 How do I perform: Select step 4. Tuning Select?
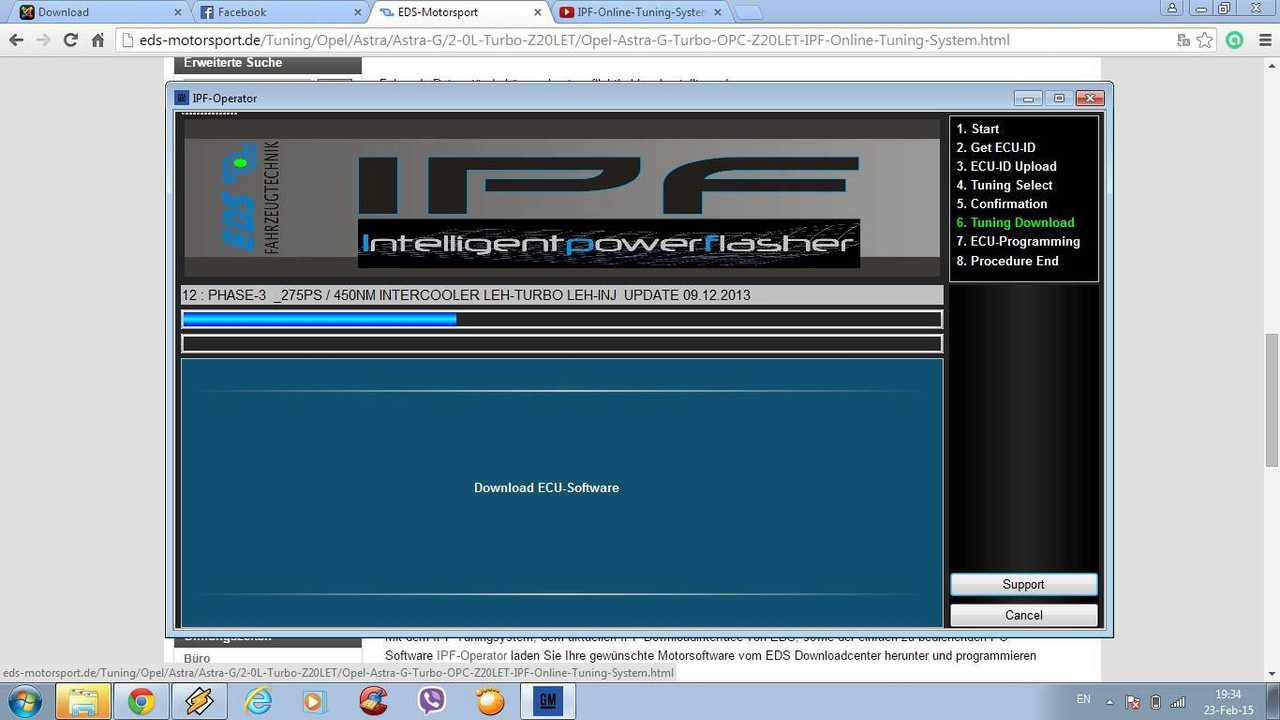point(1004,185)
